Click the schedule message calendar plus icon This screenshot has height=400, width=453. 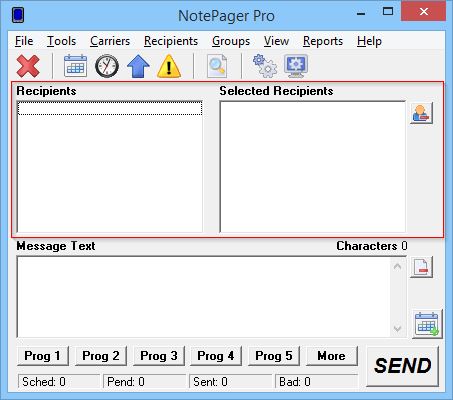427,324
